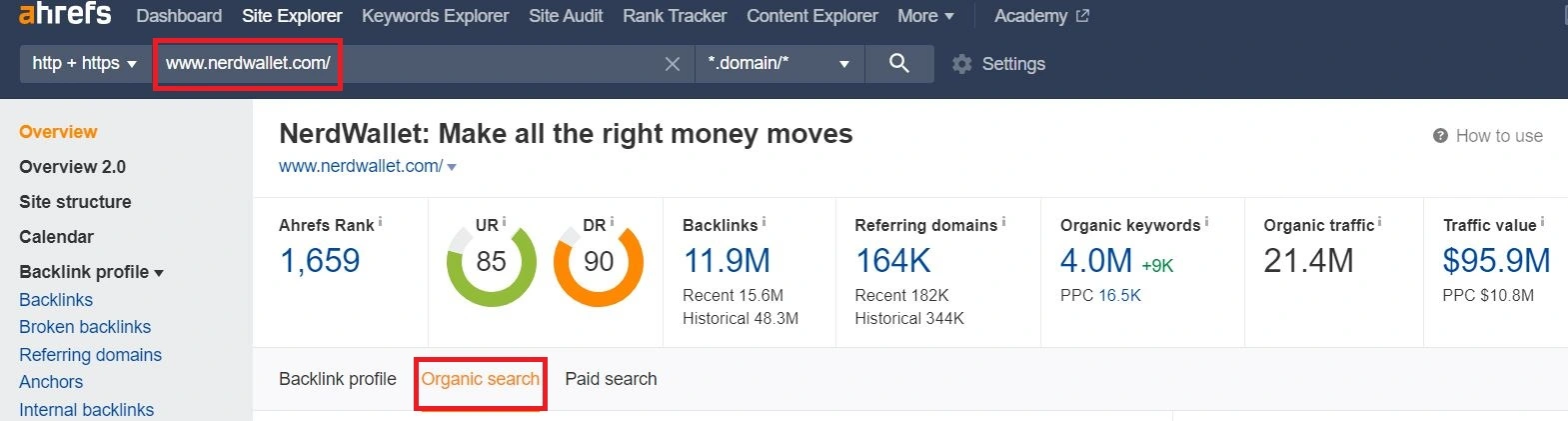The image size is (1568, 421).
Task: Open Site structure in sidebar
Action: [x=75, y=202]
